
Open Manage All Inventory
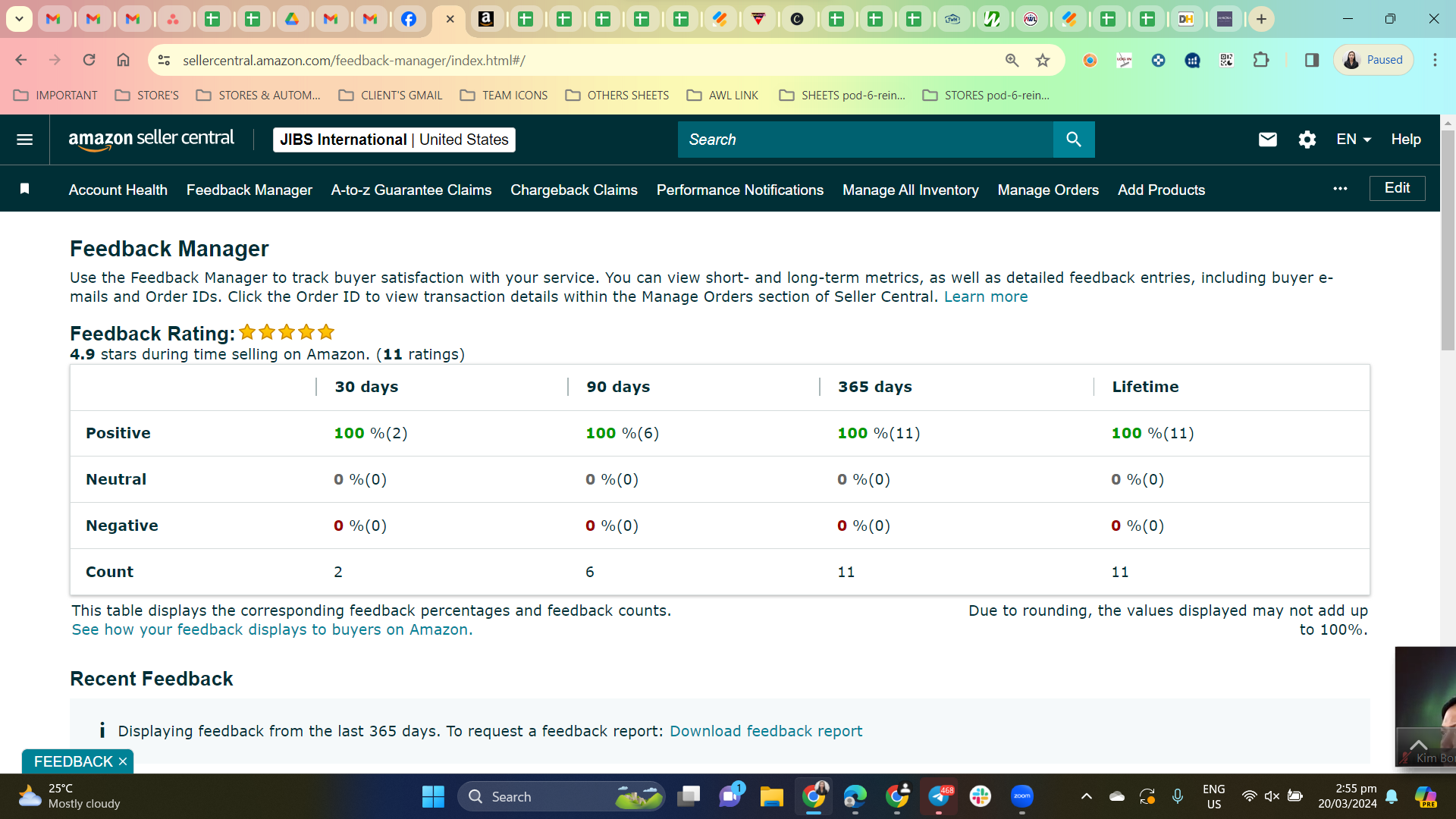(x=911, y=190)
